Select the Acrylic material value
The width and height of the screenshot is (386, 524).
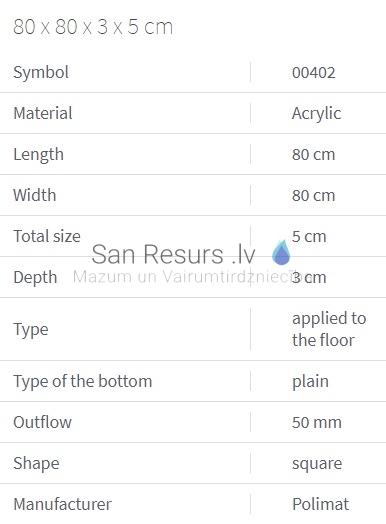(316, 114)
